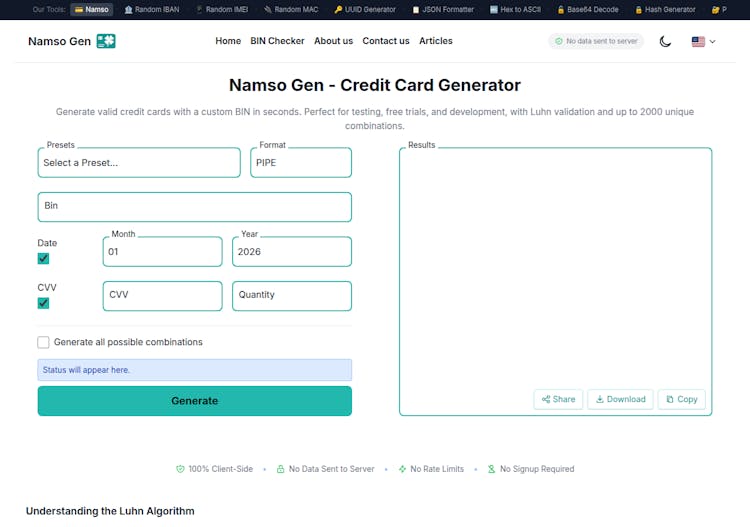Click the Namso Gen logo icon
The height and width of the screenshot is (527, 750).
[x=106, y=41]
